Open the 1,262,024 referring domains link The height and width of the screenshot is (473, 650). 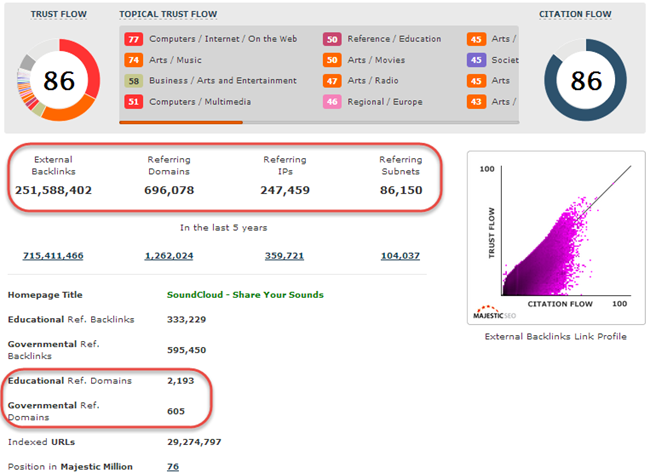(x=169, y=256)
